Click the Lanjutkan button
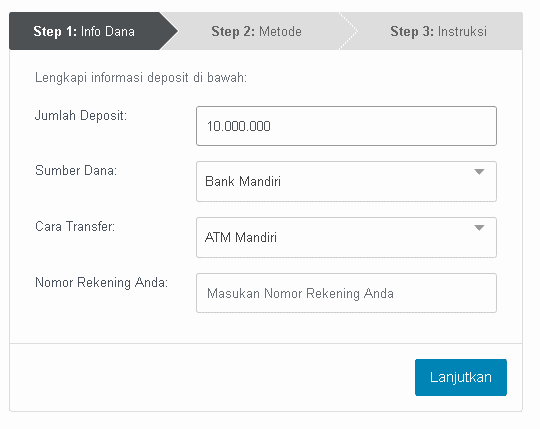 pyautogui.click(x=461, y=377)
